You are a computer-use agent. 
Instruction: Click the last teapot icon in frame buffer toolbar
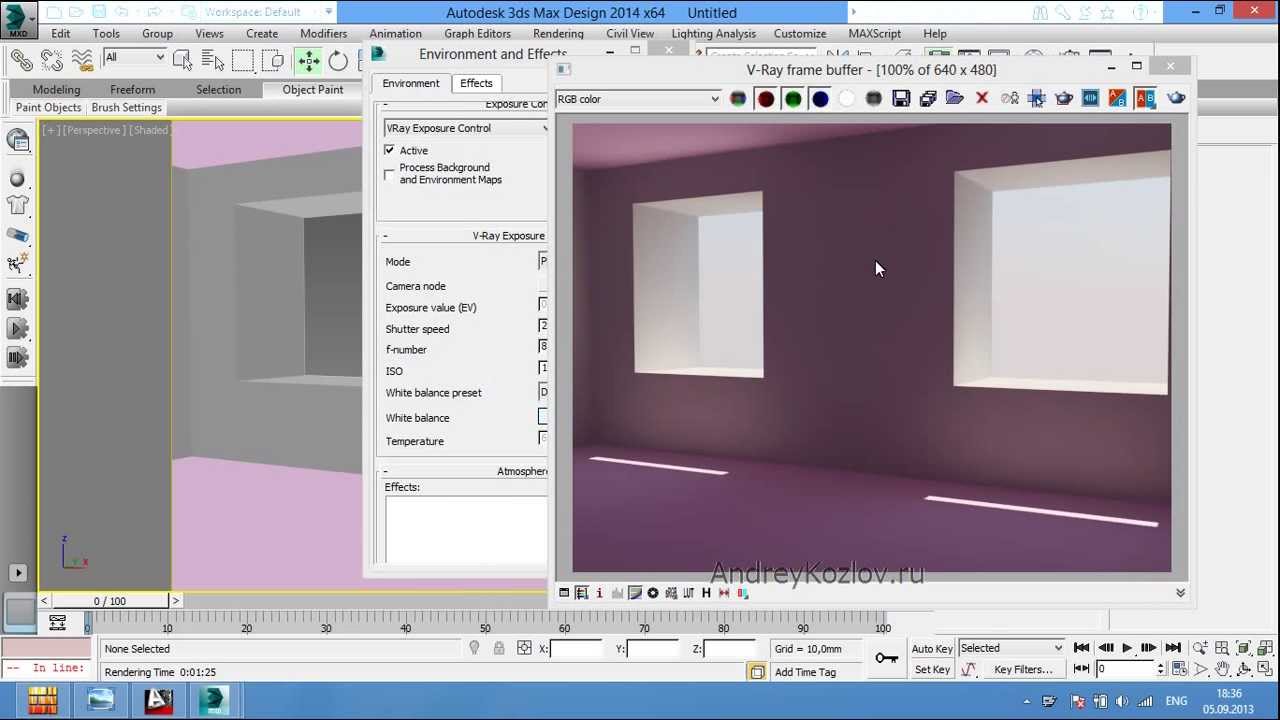[x=1176, y=98]
